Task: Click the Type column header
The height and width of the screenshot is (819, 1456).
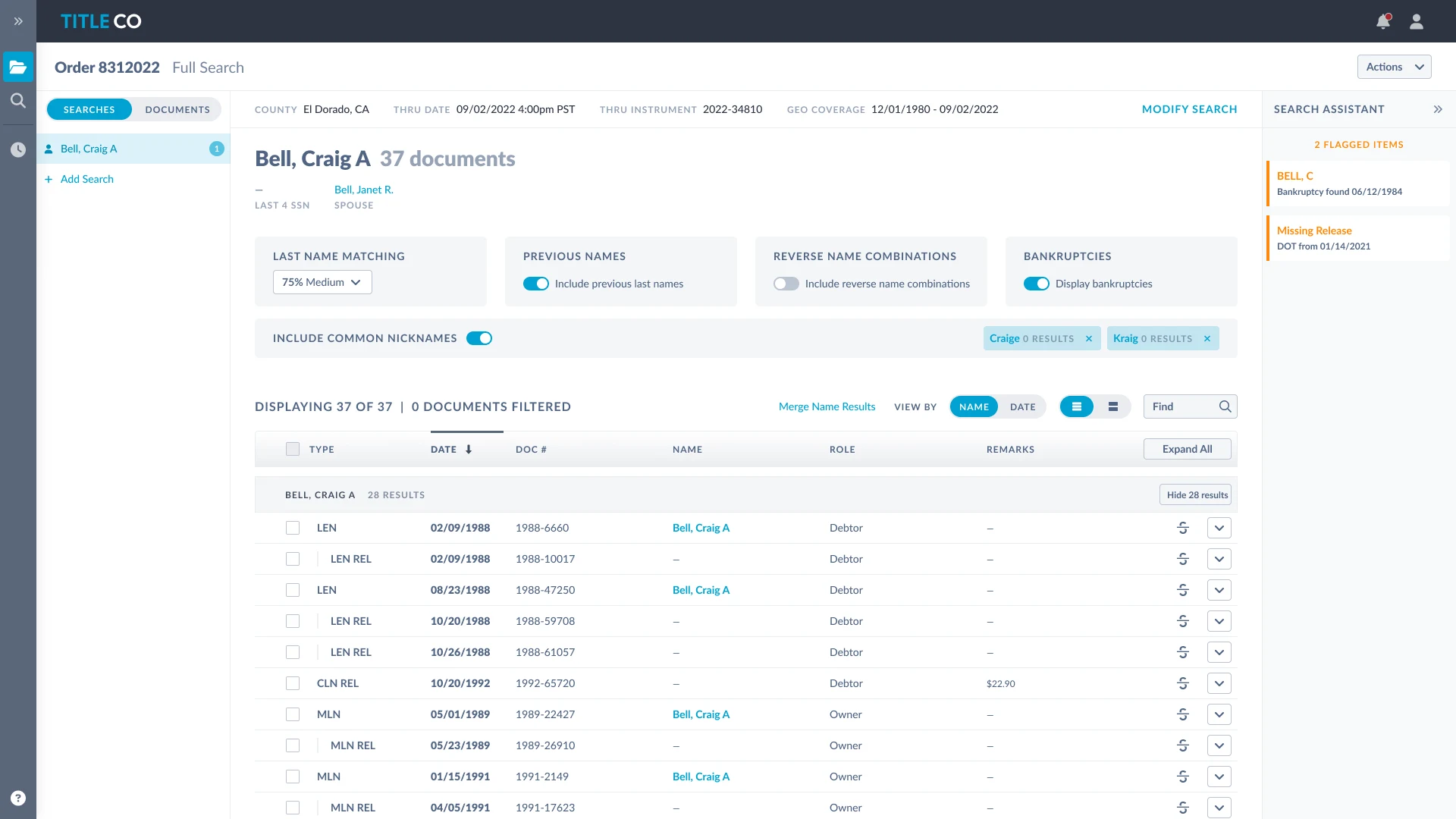Action: pyautogui.click(x=322, y=449)
